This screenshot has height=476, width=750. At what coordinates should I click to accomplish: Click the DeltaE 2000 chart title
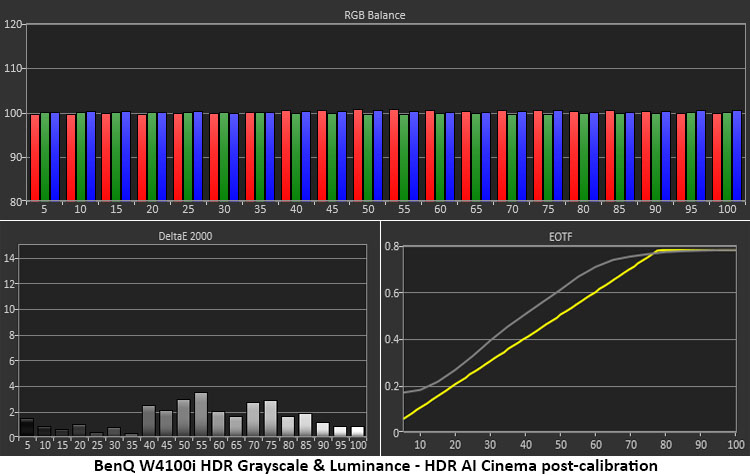pyautogui.click(x=192, y=237)
